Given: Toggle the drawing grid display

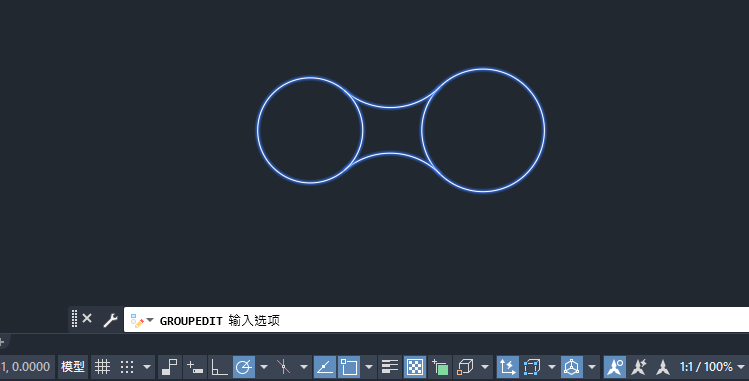Looking at the screenshot, I should pos(102,367).
